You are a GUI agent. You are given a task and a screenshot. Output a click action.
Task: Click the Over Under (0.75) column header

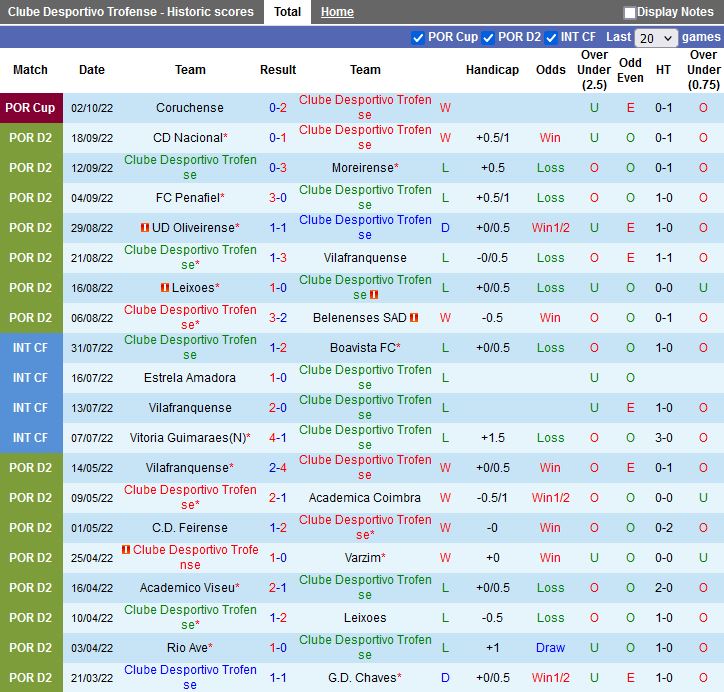[x=703, y=70]
